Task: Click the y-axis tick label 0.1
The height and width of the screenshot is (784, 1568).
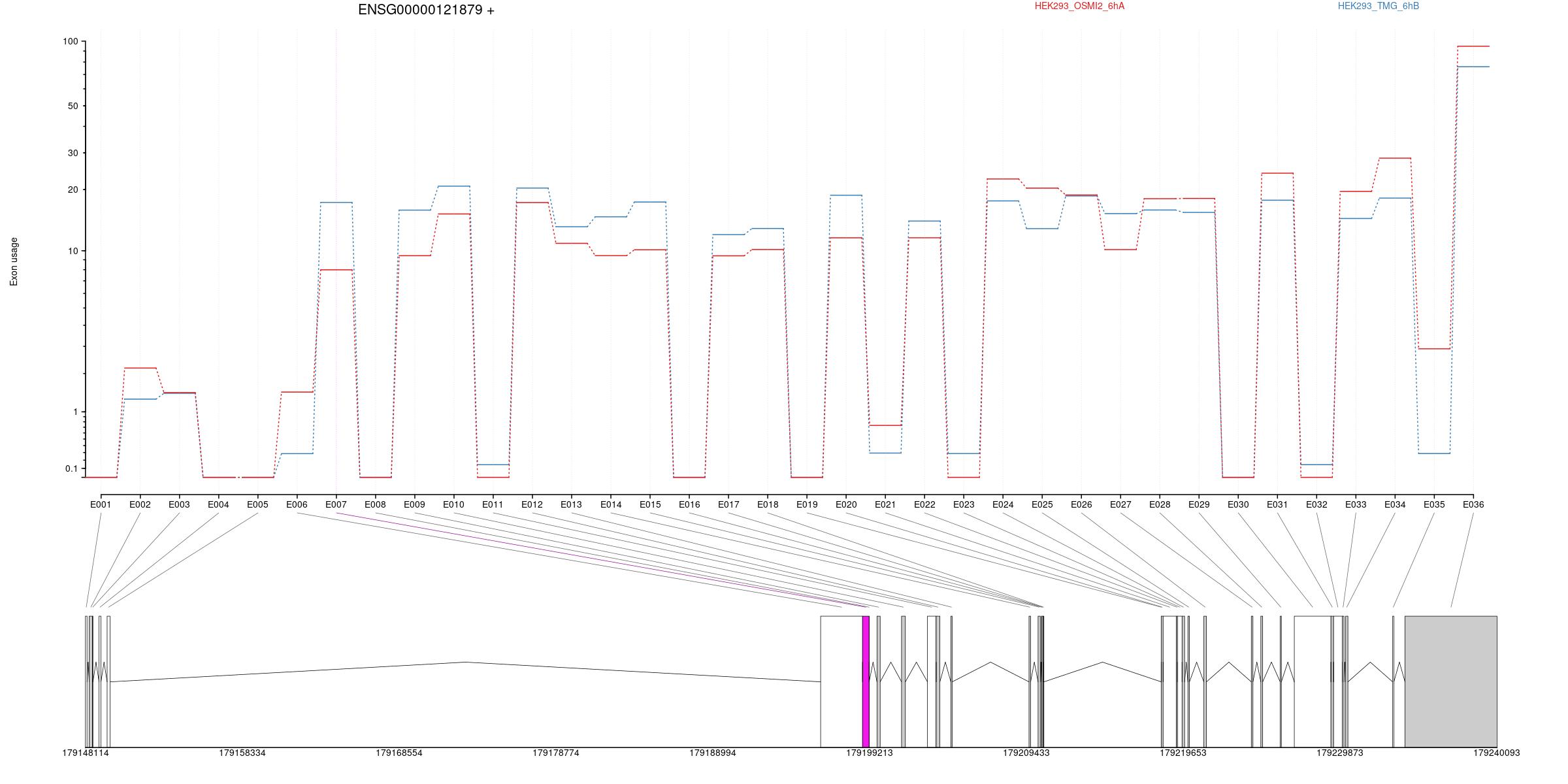Action: coord(71,468)
